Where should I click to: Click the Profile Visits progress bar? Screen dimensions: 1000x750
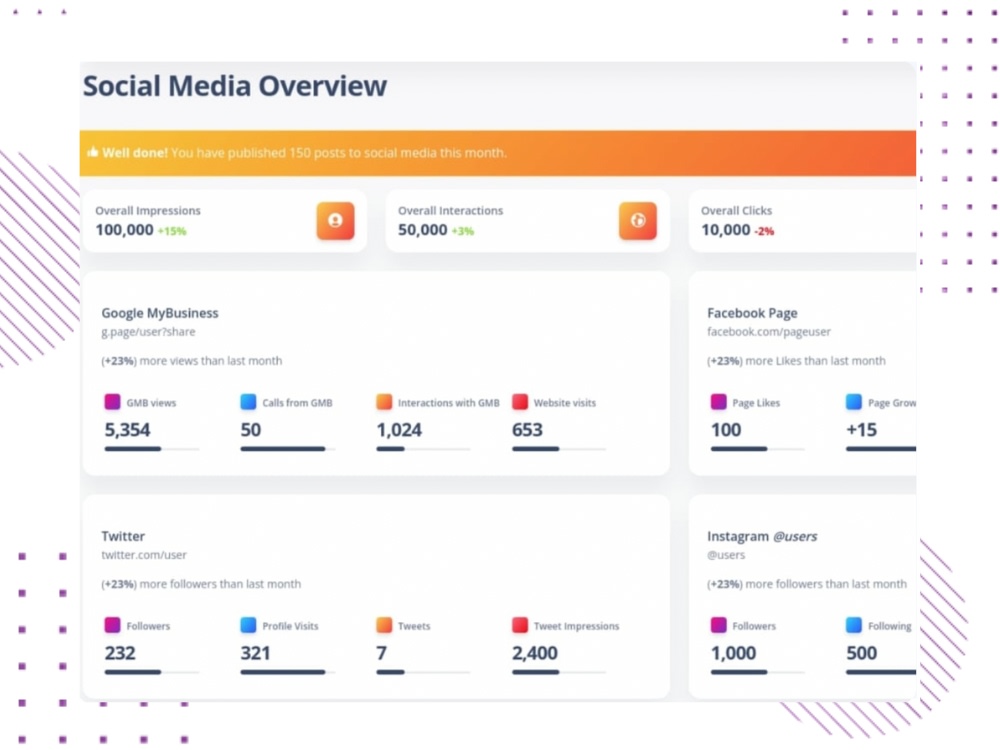coord(288,672)
